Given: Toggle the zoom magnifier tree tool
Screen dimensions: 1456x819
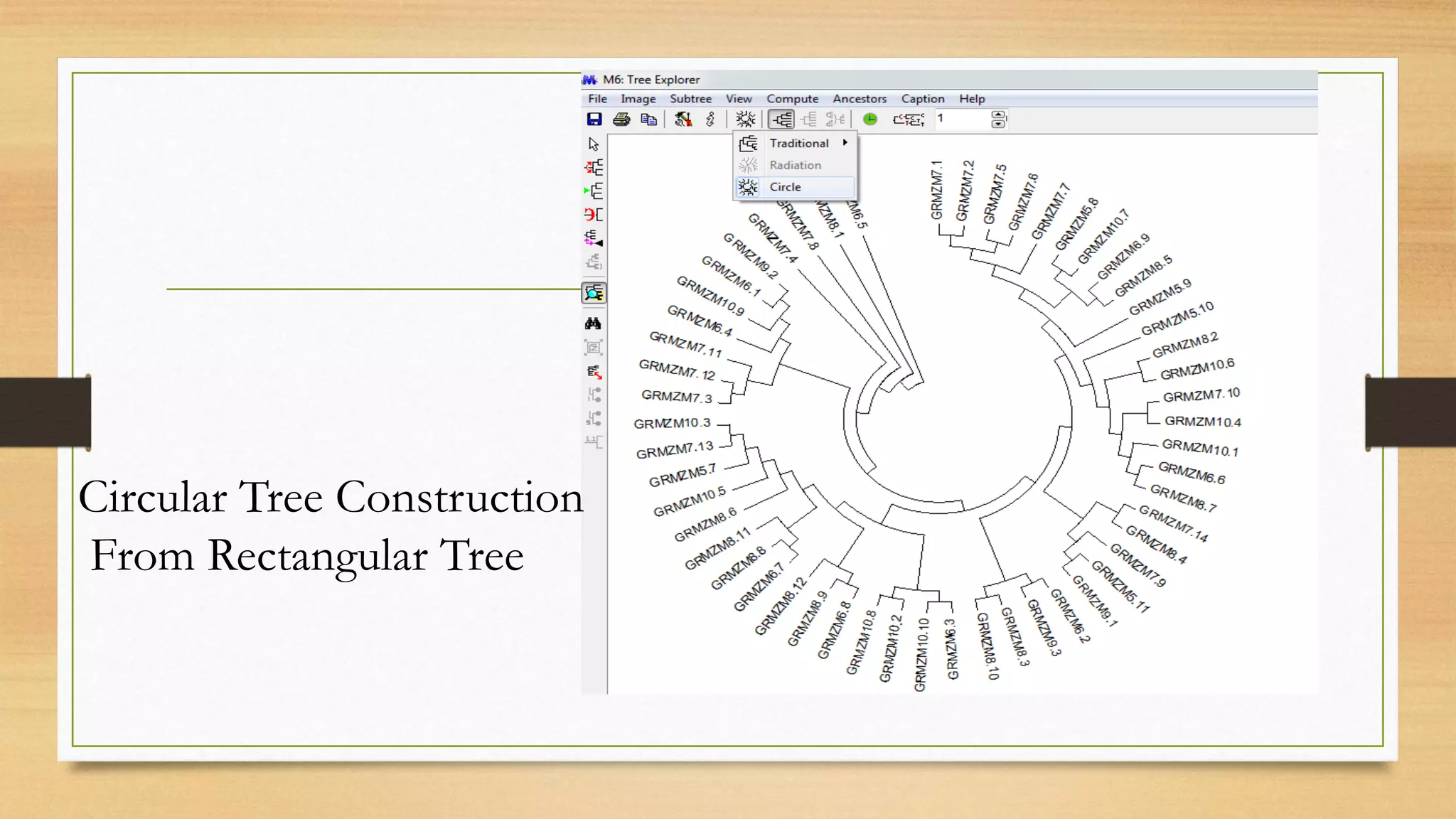Looking at the screenshot, I should pos(594,293).
